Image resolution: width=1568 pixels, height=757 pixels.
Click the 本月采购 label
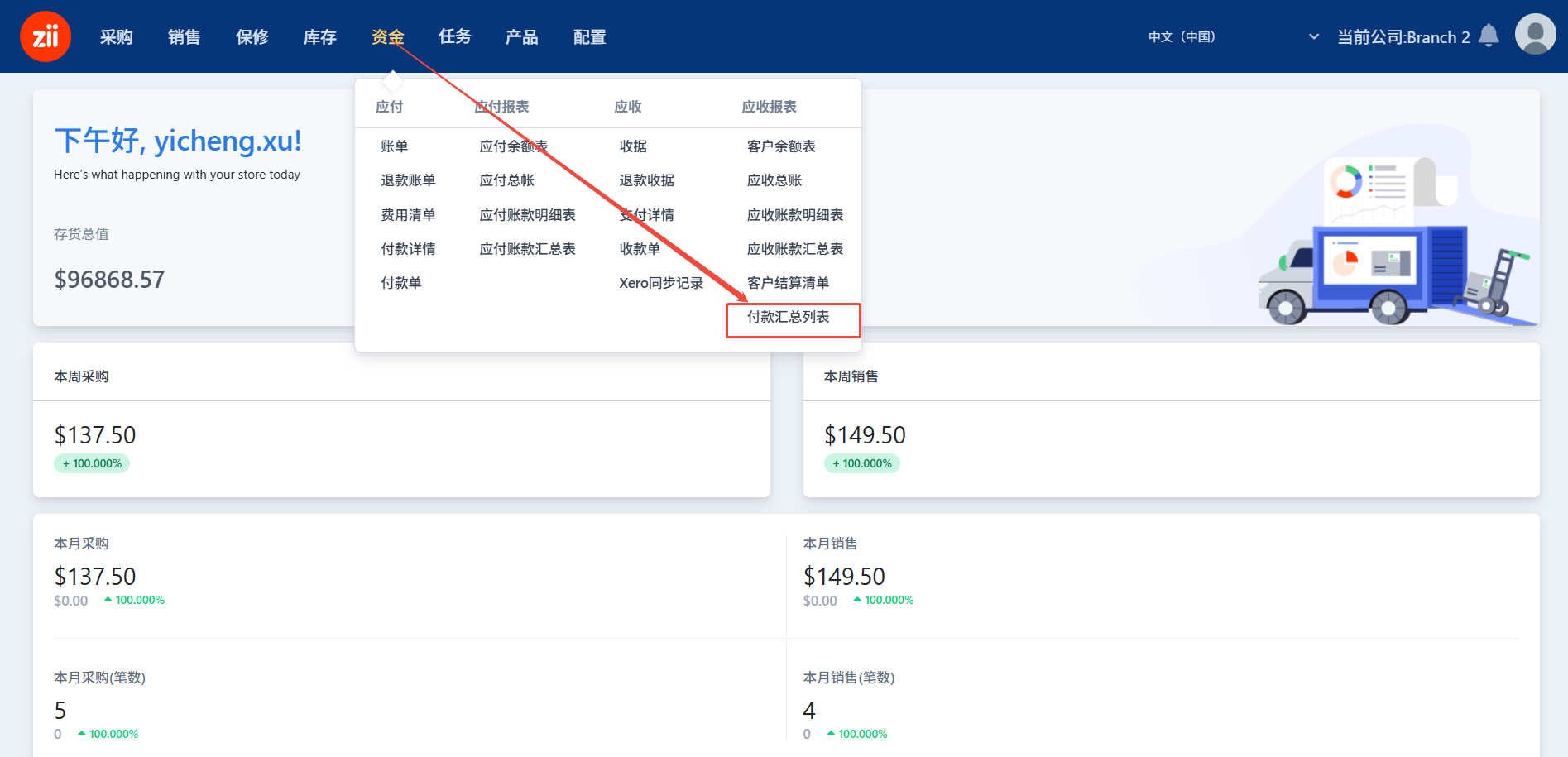coord(81,544)
